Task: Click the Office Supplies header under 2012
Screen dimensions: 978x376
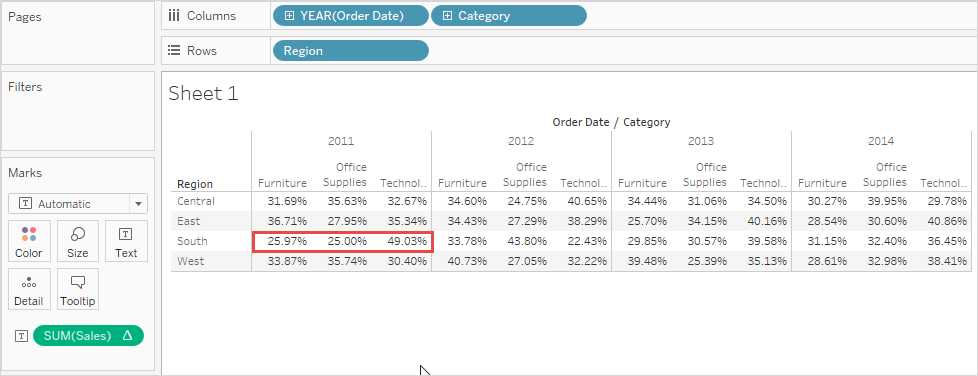Action: [525, 175]
